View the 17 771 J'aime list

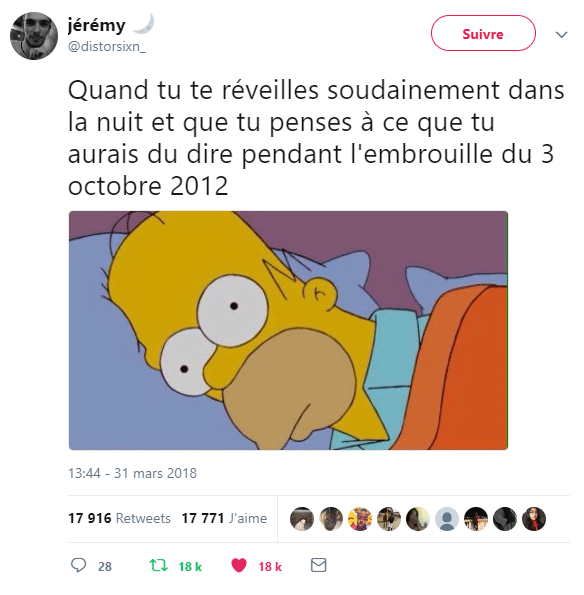224,518
